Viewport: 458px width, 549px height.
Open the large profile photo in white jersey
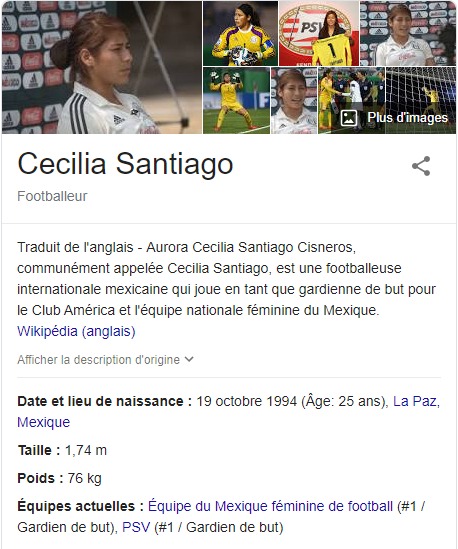point(102,68)
